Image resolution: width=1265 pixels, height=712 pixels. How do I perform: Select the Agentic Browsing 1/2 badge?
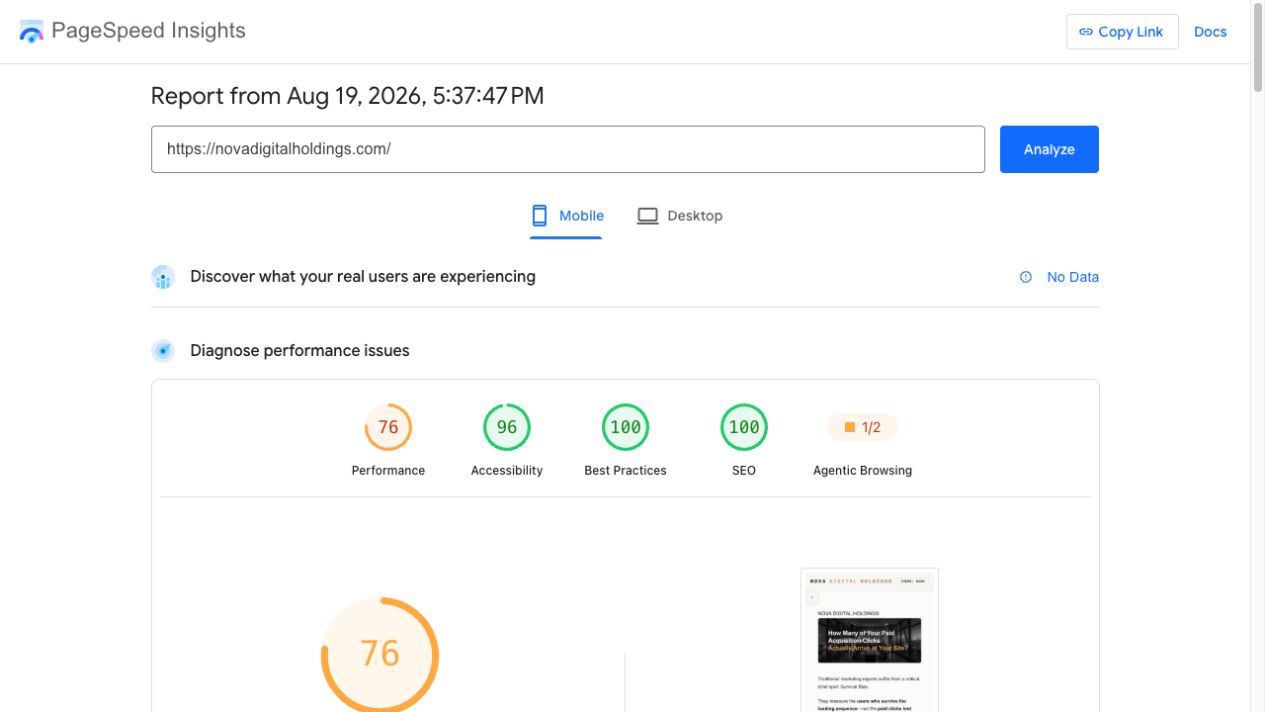862,427
